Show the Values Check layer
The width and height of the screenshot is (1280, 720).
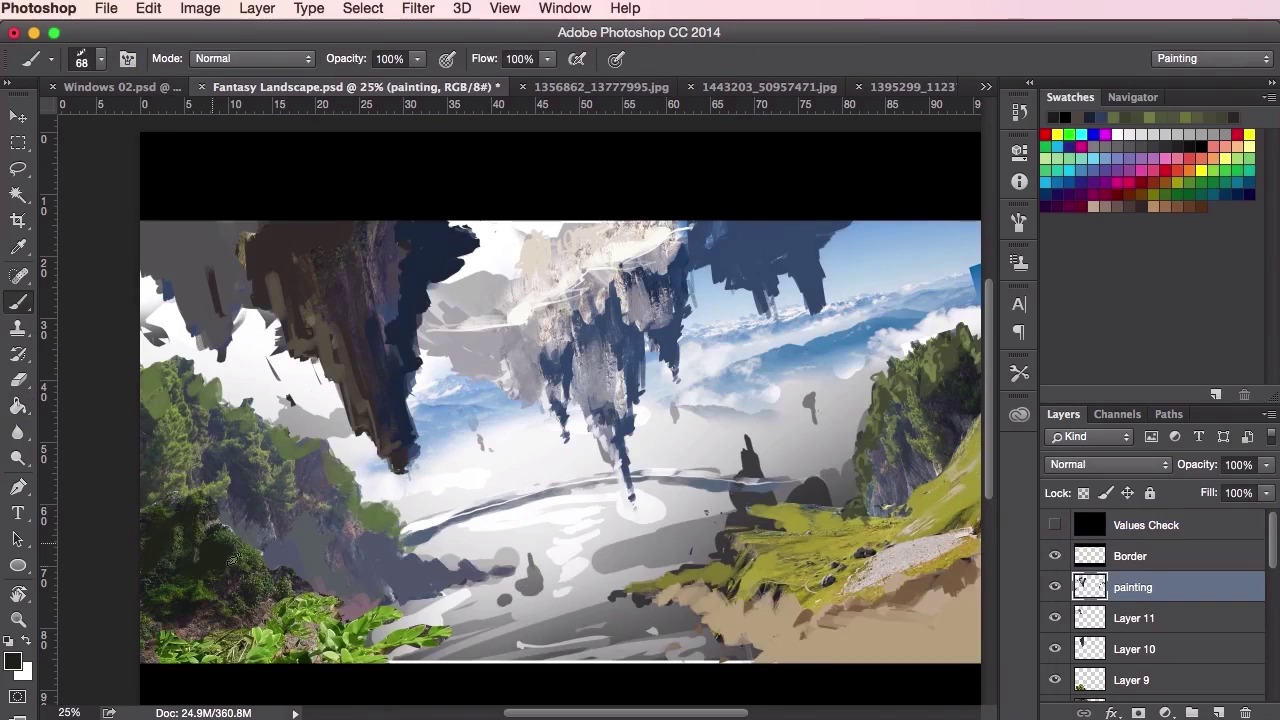1055,525
